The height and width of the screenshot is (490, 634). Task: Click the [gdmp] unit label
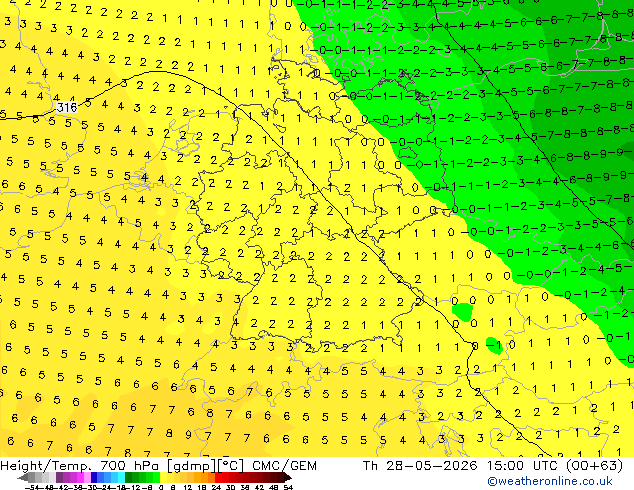[x=192, y=466]
